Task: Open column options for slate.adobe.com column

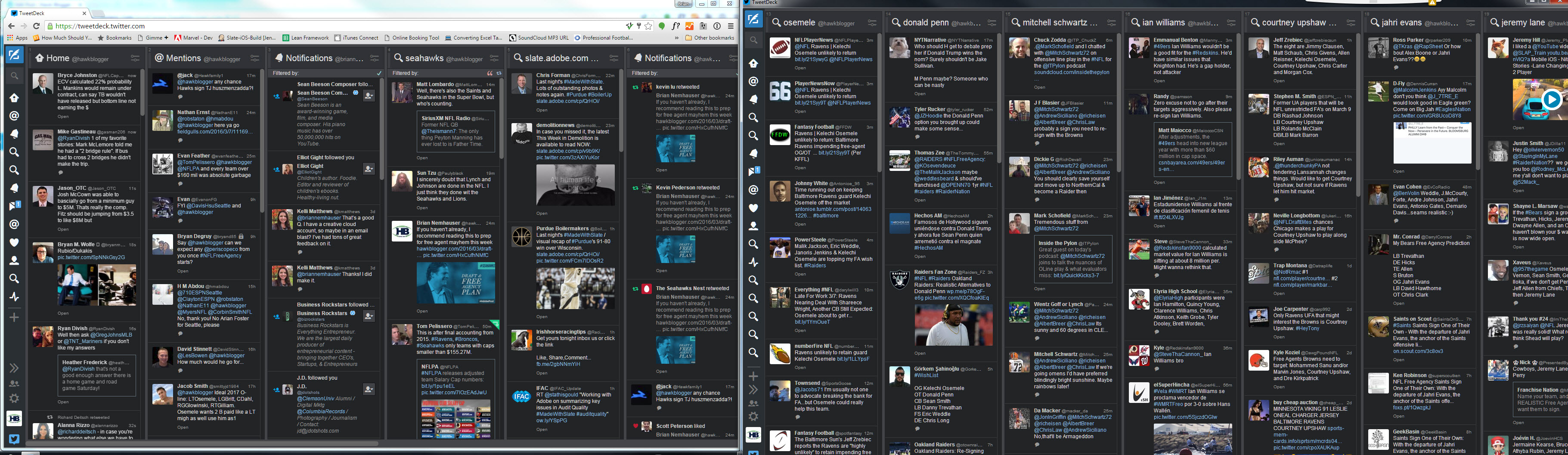Action: [614, 58]
